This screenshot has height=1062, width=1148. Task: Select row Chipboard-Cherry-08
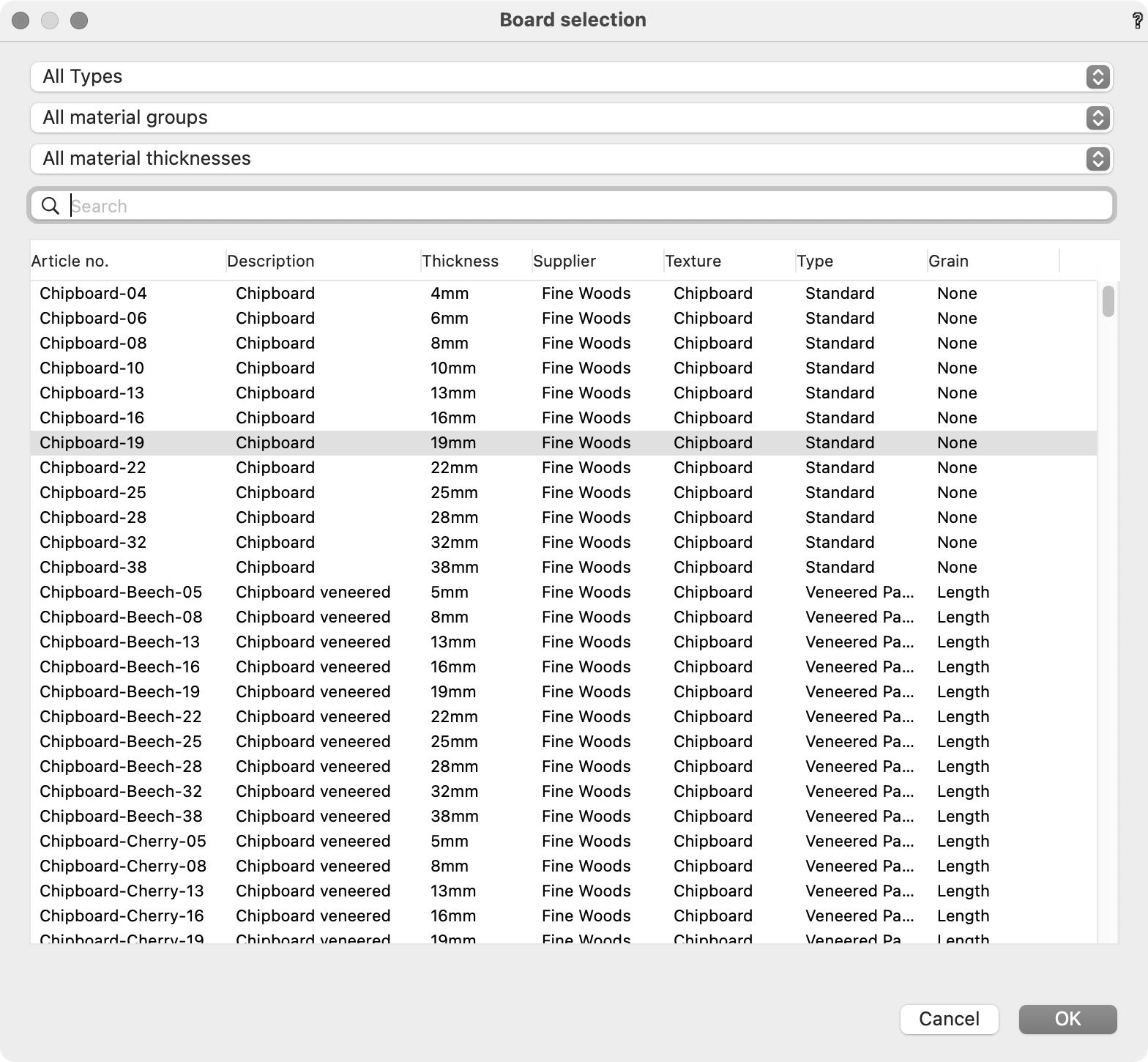564,866
